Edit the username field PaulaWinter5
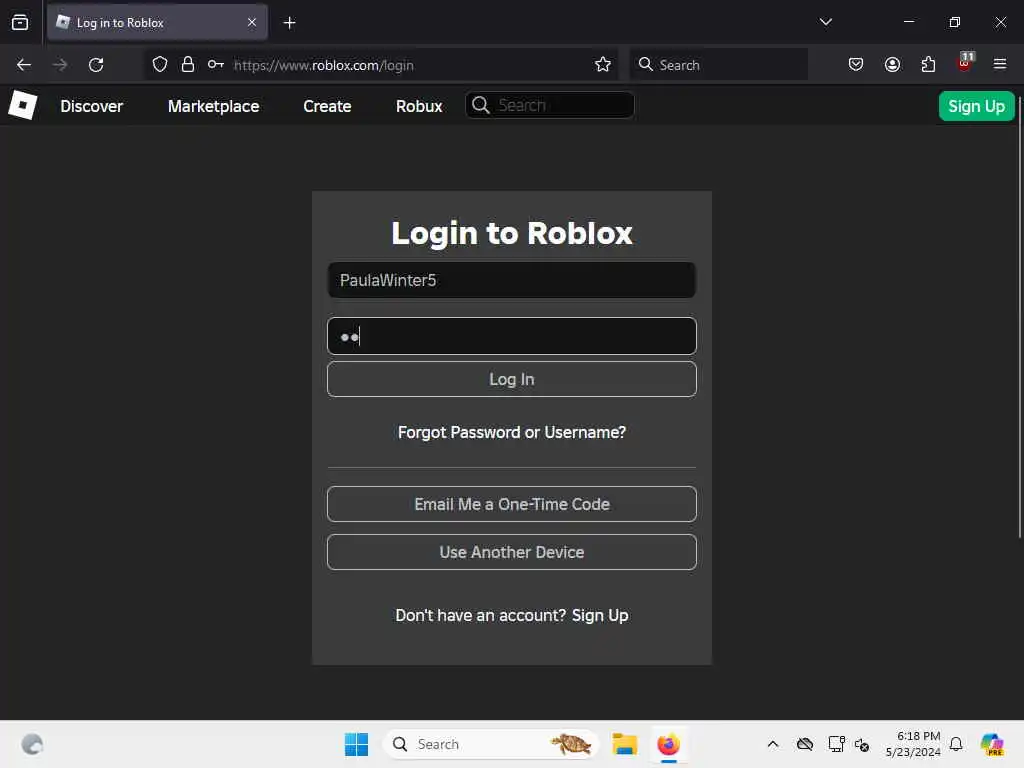This screenshot has width=1024, height=768. point(512,280)
